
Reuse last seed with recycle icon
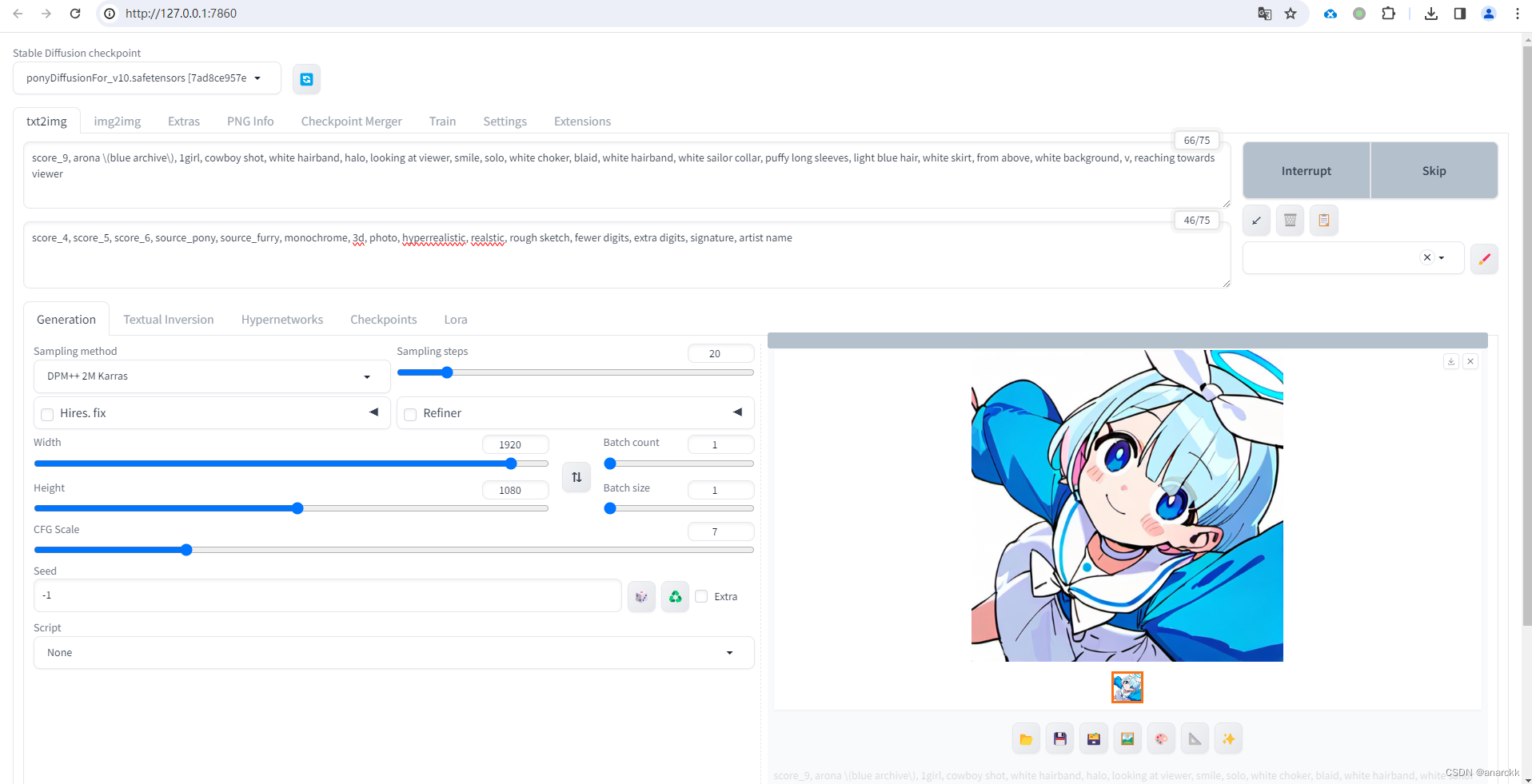[x=676, y=596]
